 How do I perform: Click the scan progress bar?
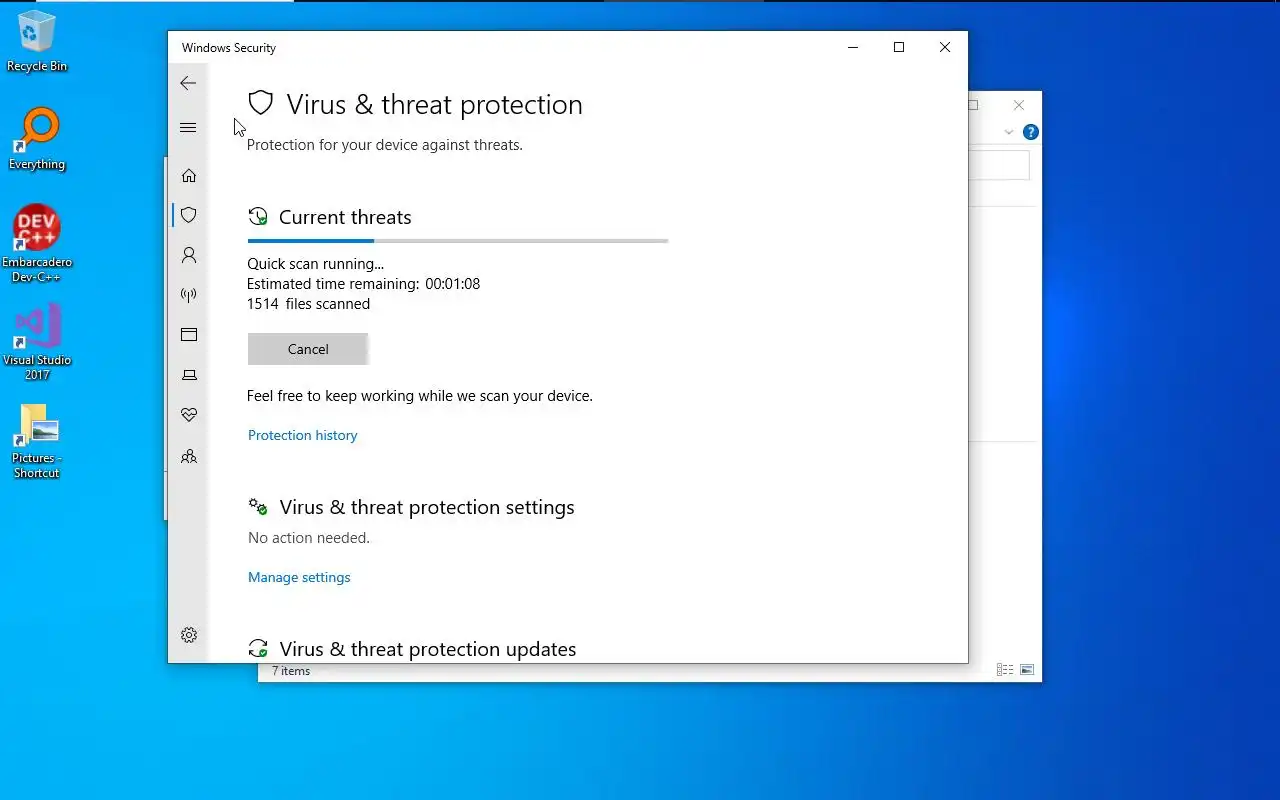coord(458,241)
